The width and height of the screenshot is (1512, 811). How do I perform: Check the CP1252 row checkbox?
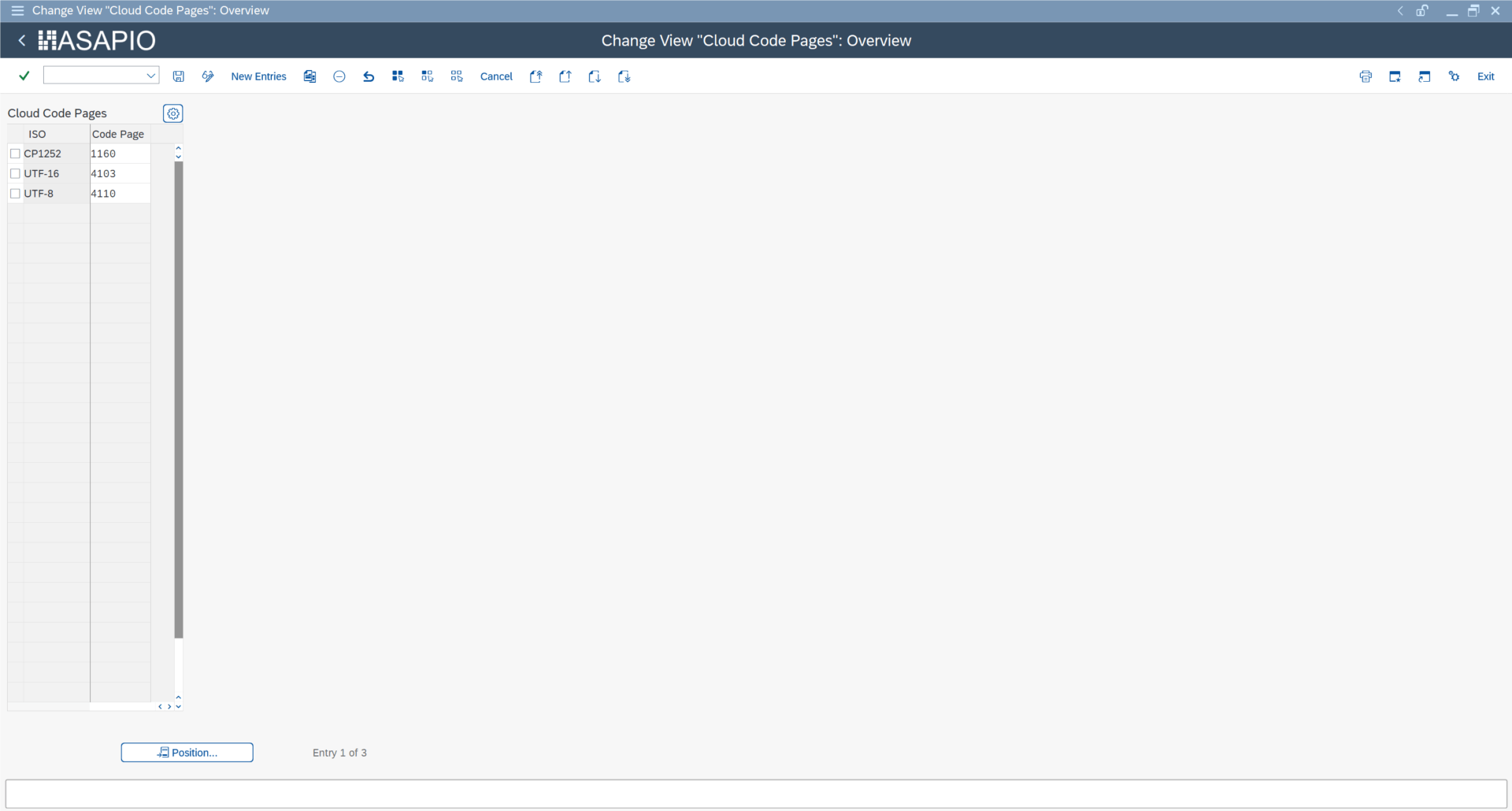pyautogui.click(x=15, y=154)
